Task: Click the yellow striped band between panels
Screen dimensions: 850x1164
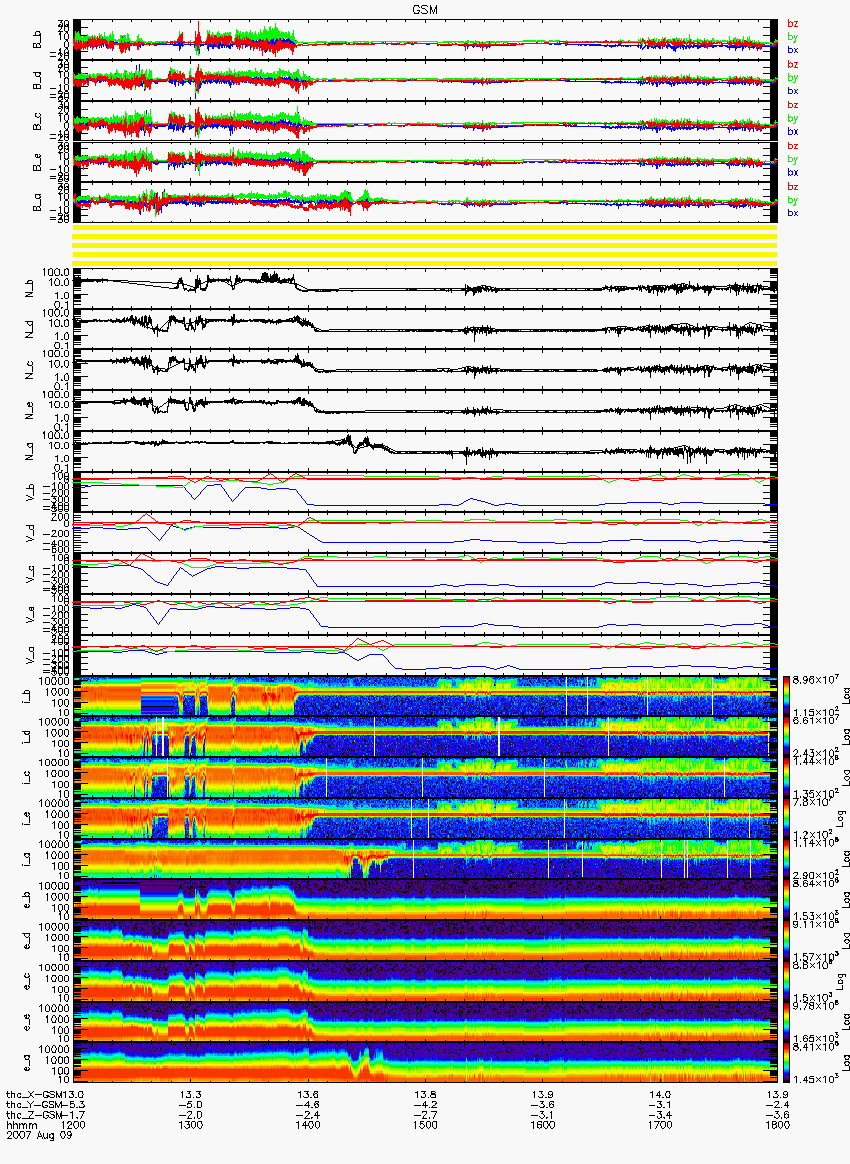Action: [x=425, y=246]
